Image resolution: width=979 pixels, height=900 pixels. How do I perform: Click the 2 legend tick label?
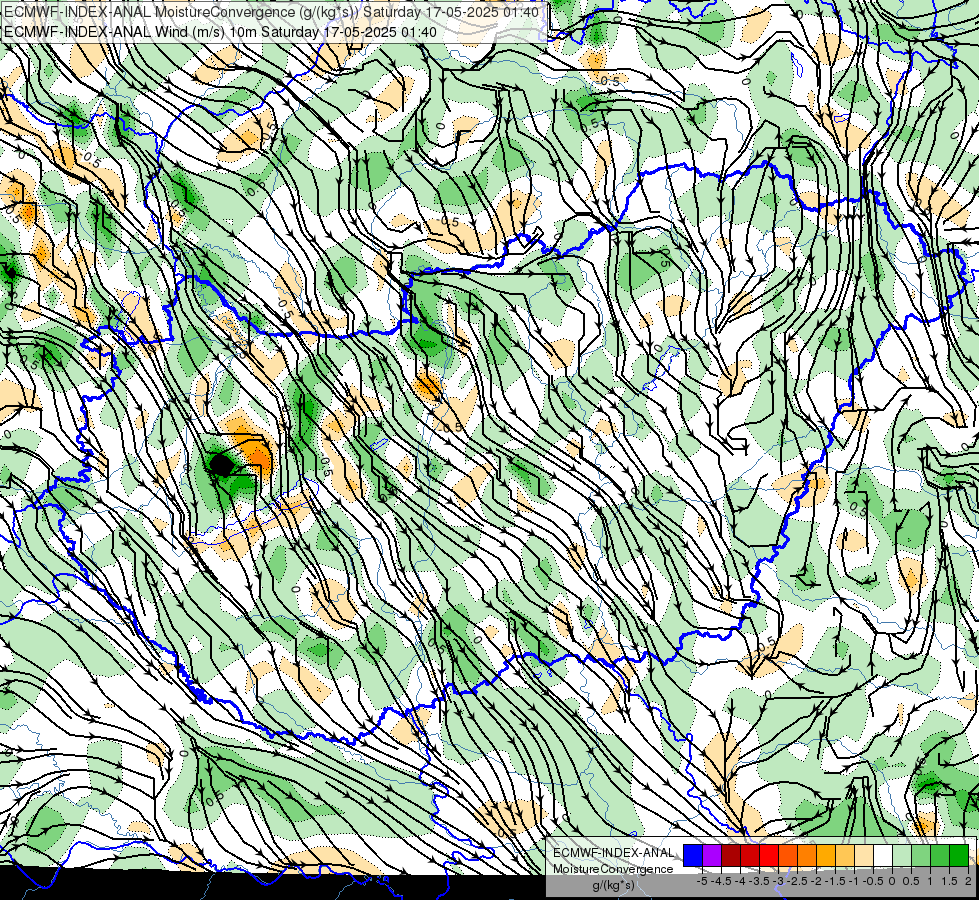pyautogui.click(x=968, y=881)
